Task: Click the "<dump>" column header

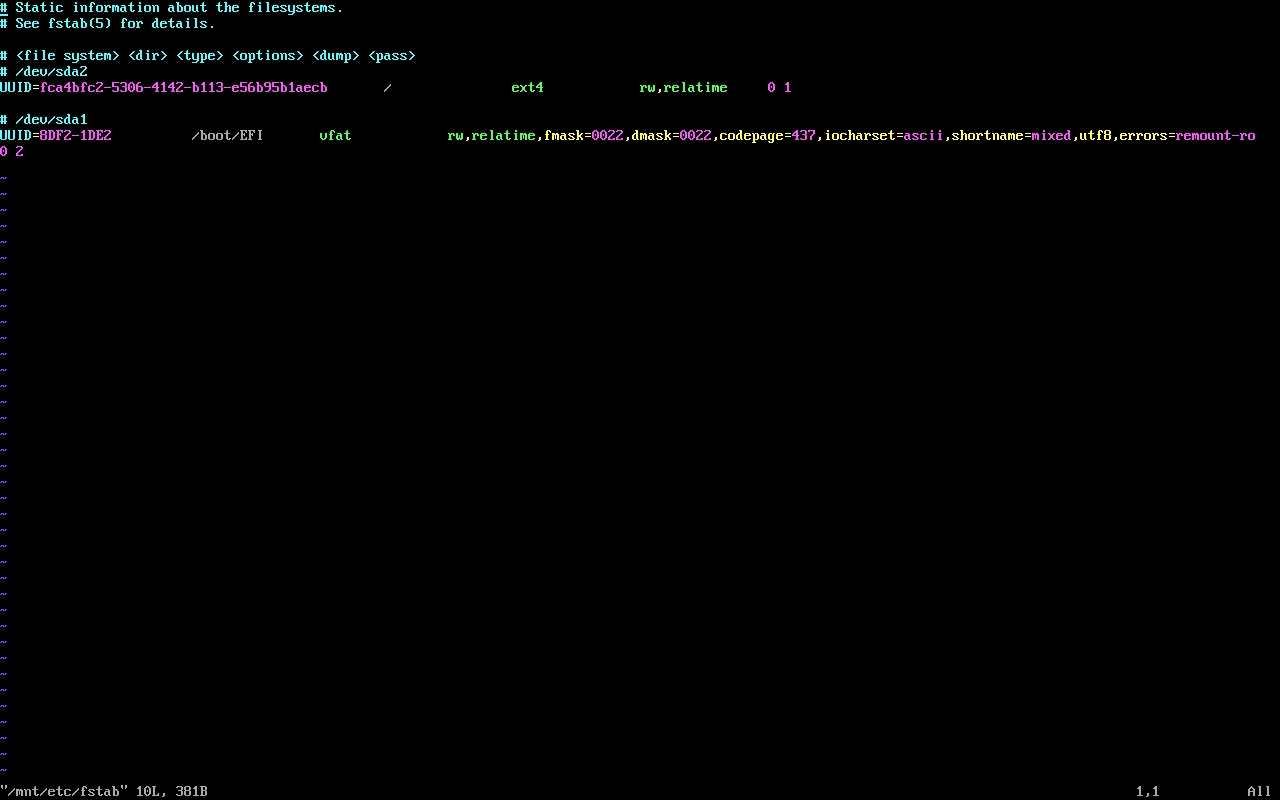Action: (x=336, y=56)
